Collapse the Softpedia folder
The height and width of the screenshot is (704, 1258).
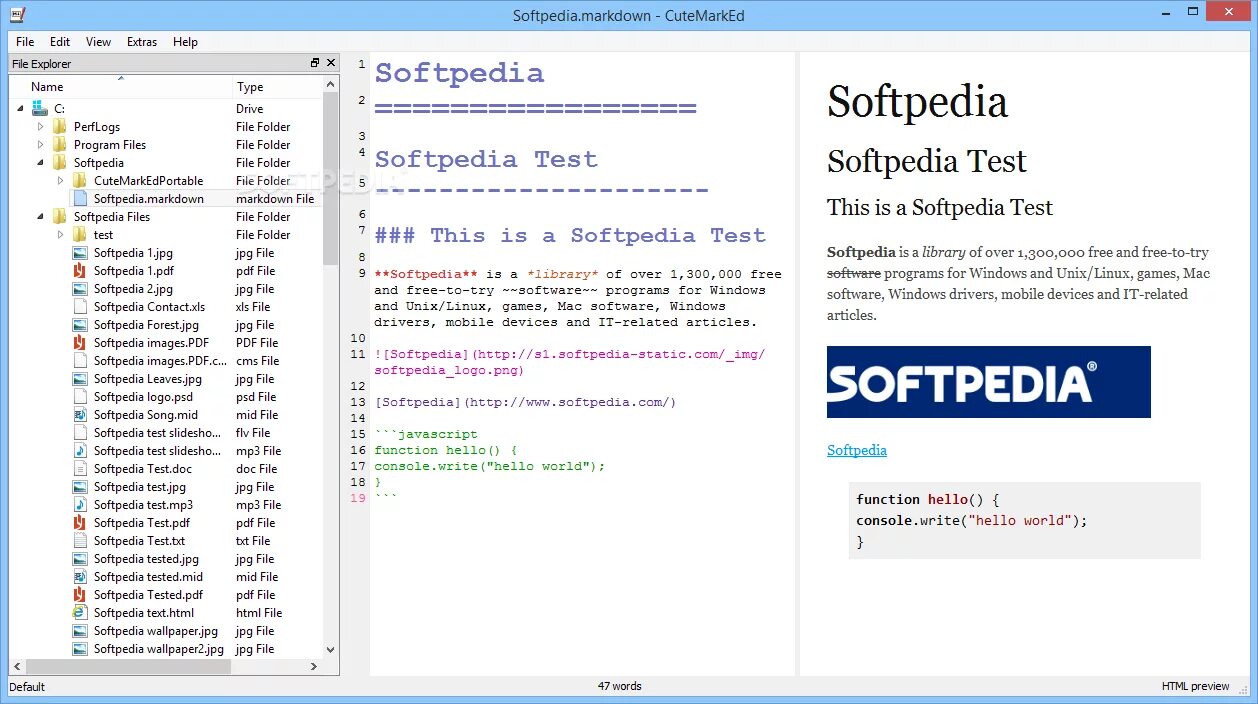click(x=41, y=163)
